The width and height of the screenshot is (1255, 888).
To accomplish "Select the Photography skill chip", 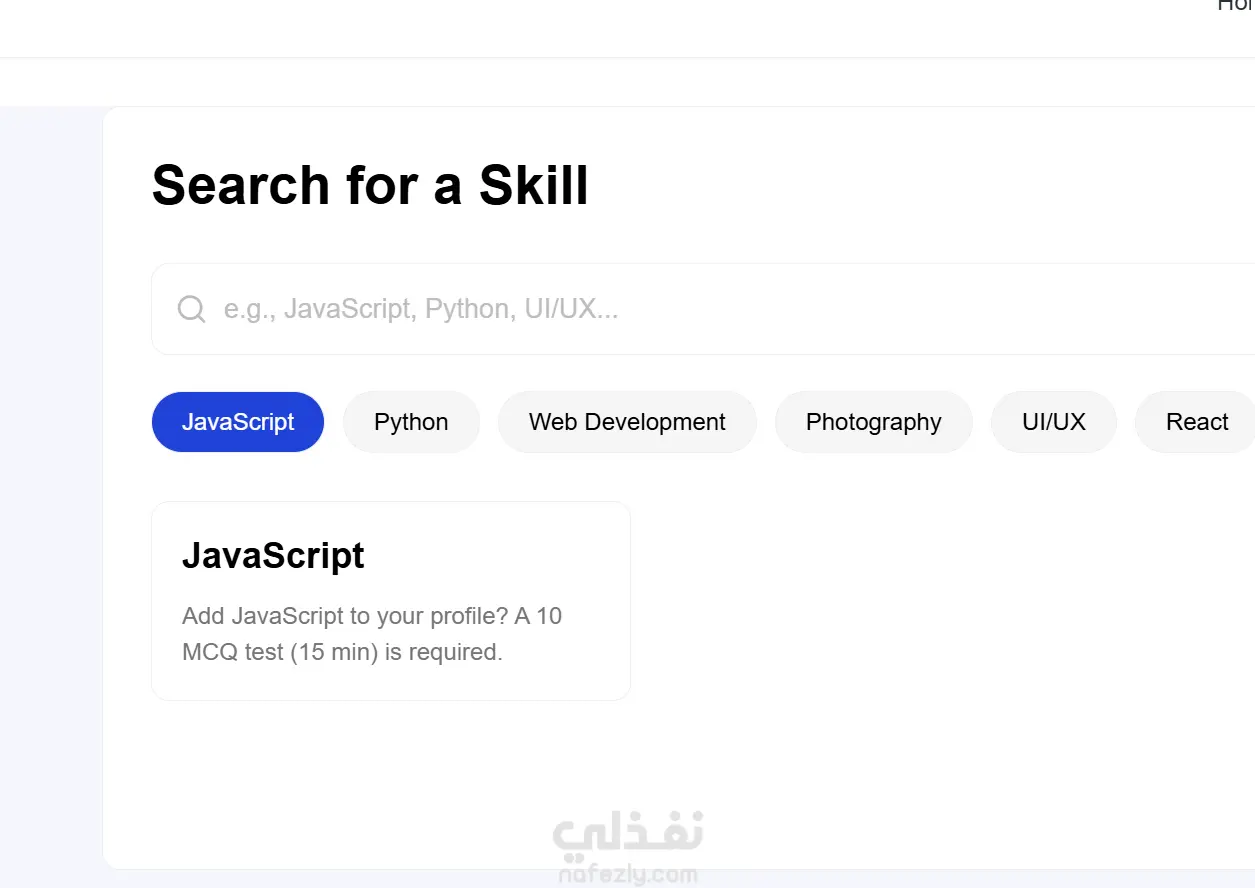I will [874, 422].
